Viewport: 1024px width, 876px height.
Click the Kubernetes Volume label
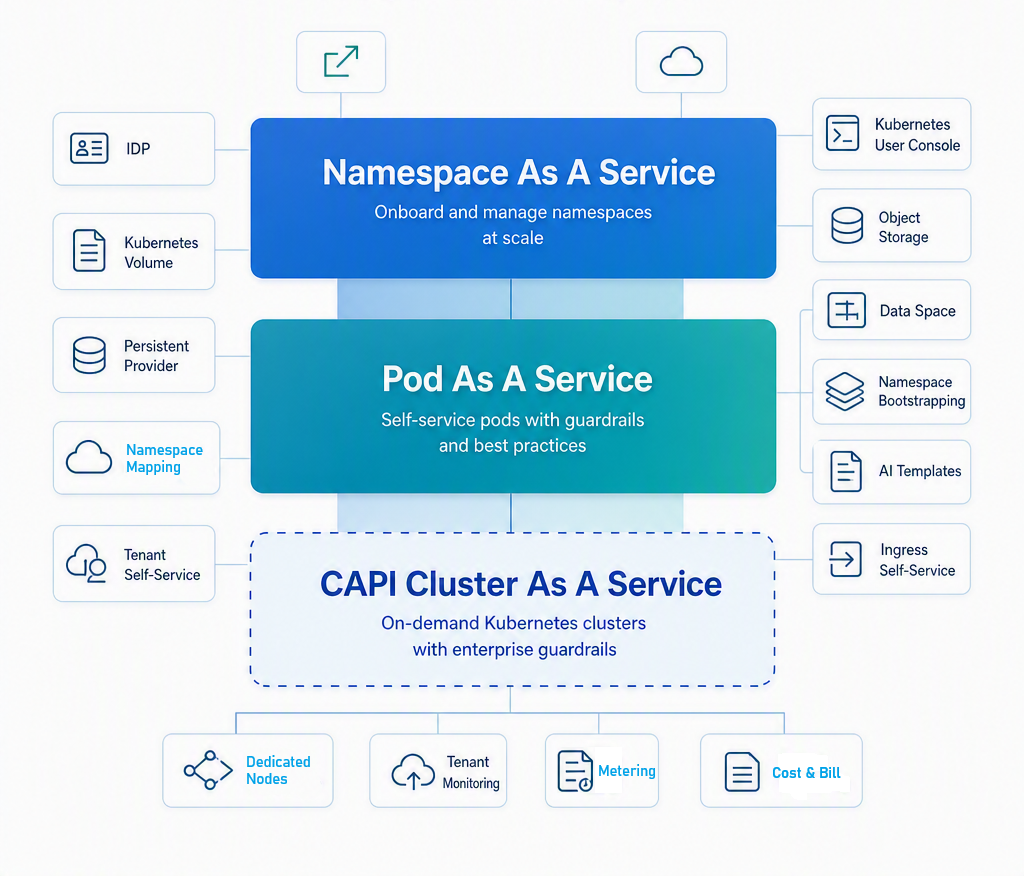pyautogui.click(x=161, y=252)
